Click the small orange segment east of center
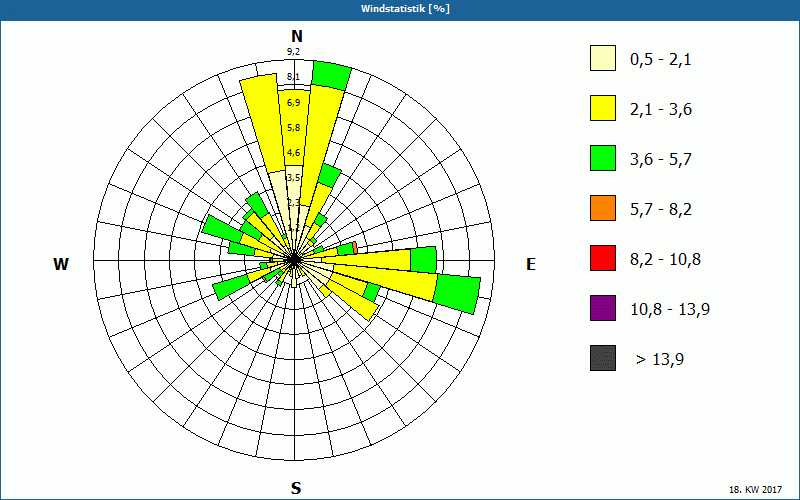This screenshot has height=500, width=800. coord(355,248)
